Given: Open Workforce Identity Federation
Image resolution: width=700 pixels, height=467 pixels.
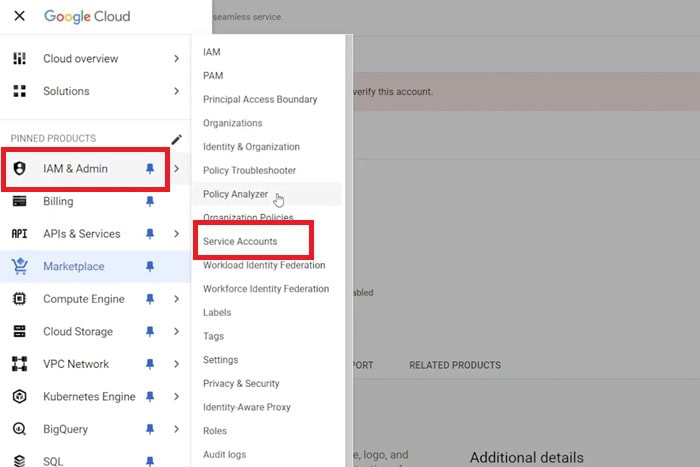Looking at the screenshot, I should tap(266, 289).
